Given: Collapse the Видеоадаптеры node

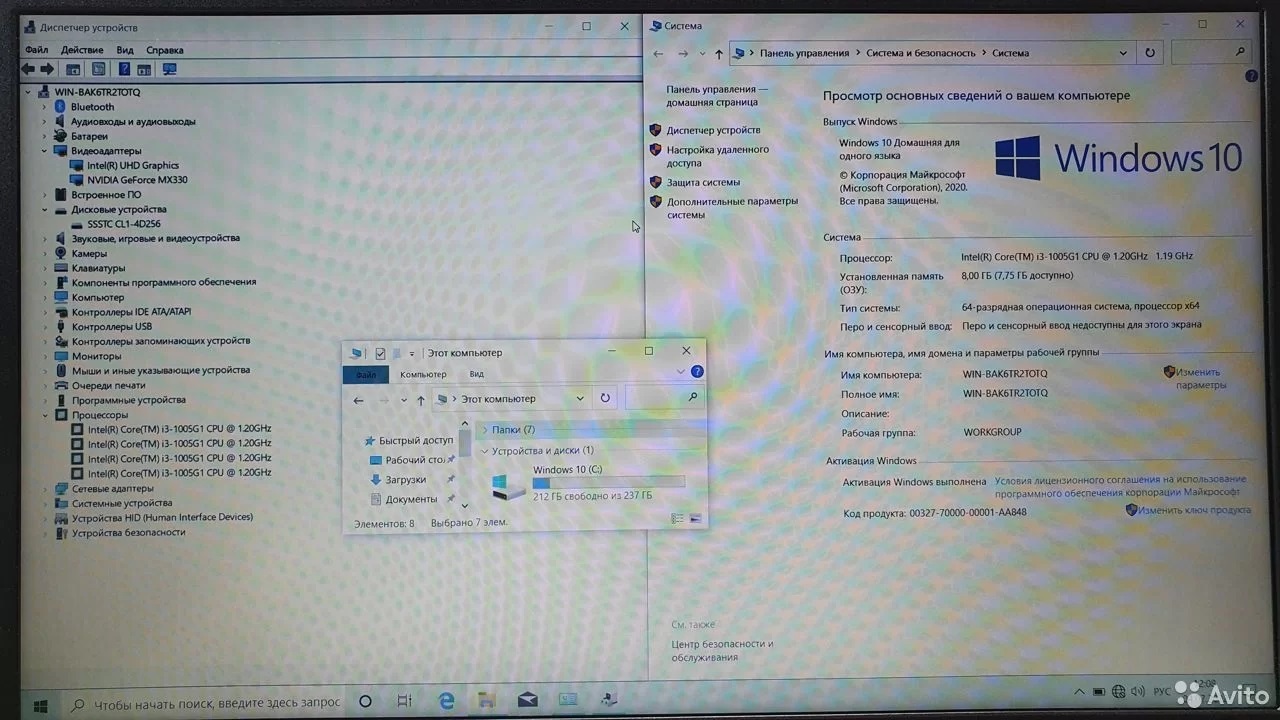Looking at the screenshot, I should (x=44, y=151).
